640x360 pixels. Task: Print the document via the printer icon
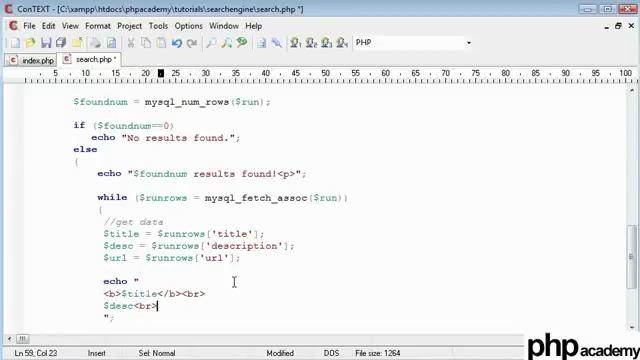point(96,42)
